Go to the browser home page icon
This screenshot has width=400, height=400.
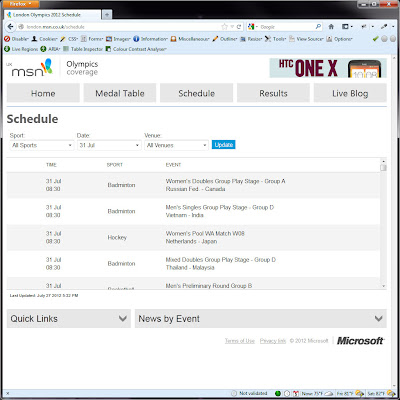click(x=331, y=26)
